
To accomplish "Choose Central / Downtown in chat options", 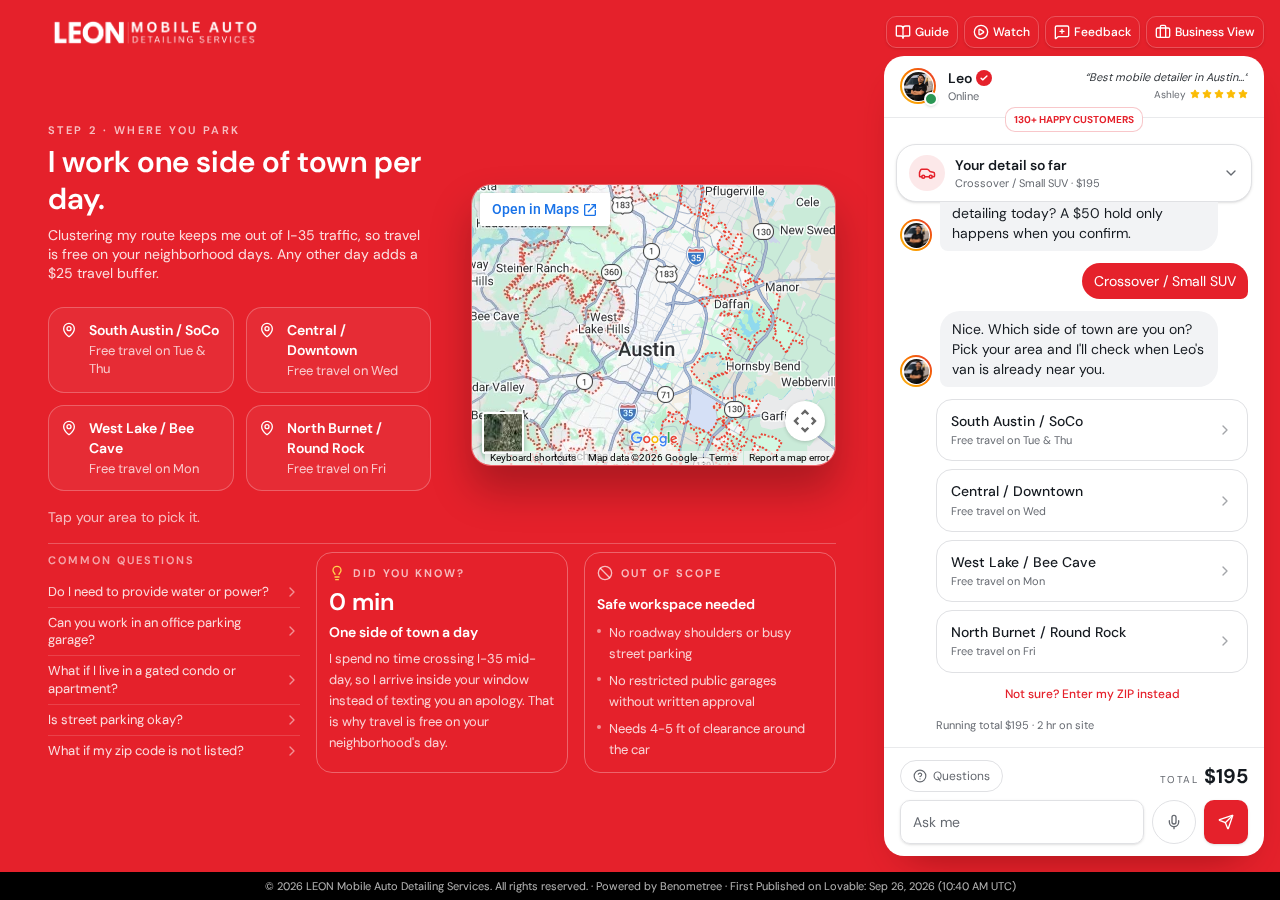I will [1092, 500].
